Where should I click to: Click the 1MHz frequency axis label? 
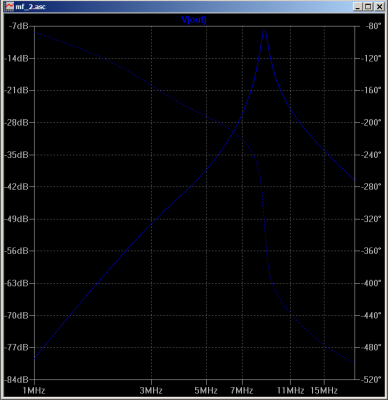34,391
